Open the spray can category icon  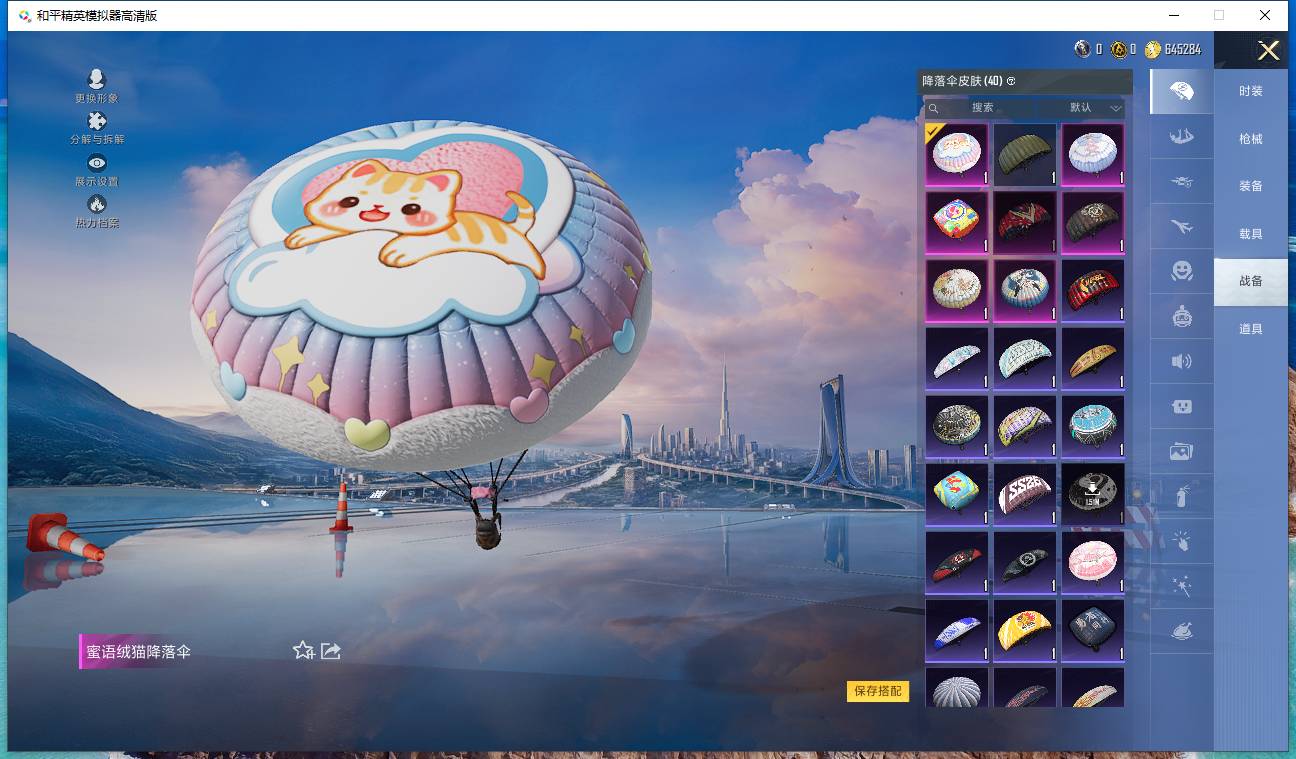(x=1181, y=496)
